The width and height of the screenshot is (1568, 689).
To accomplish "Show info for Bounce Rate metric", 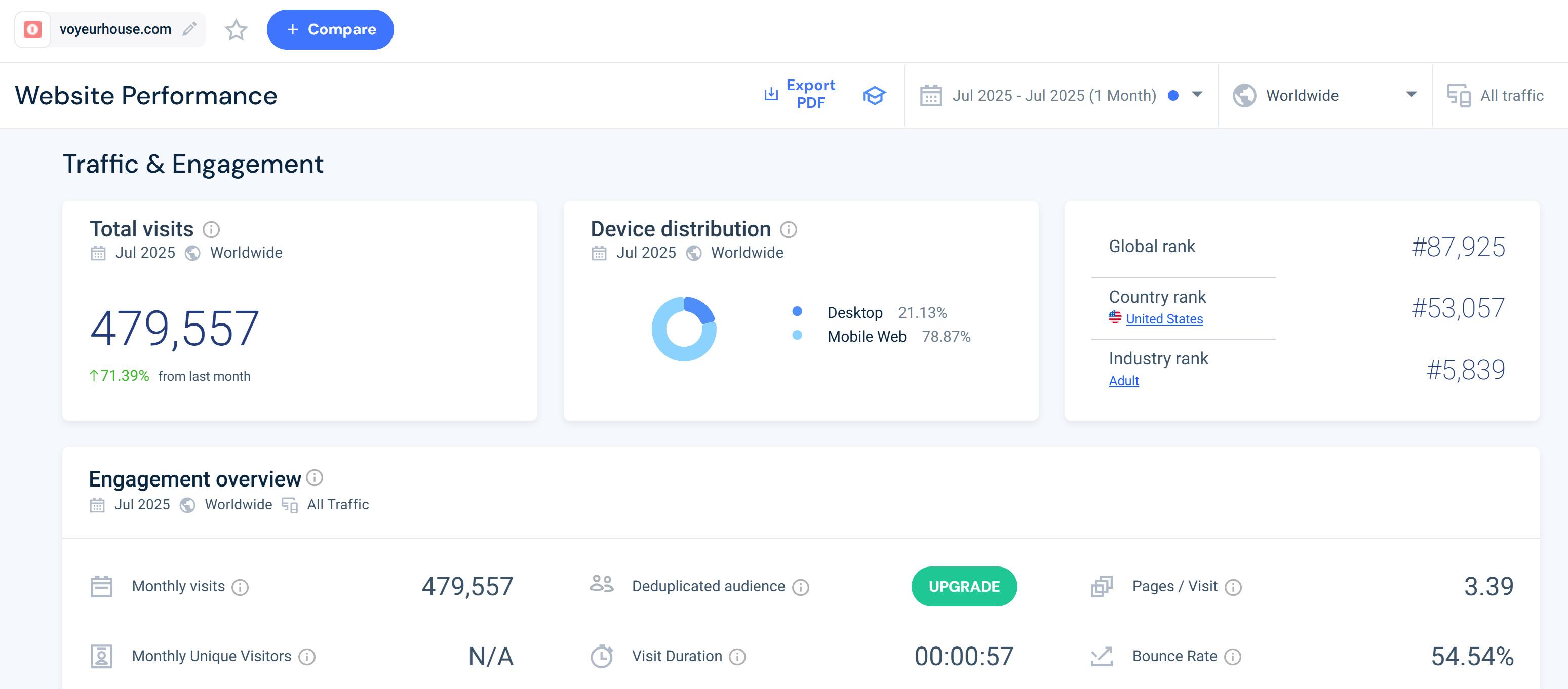I will (1233, 657).
